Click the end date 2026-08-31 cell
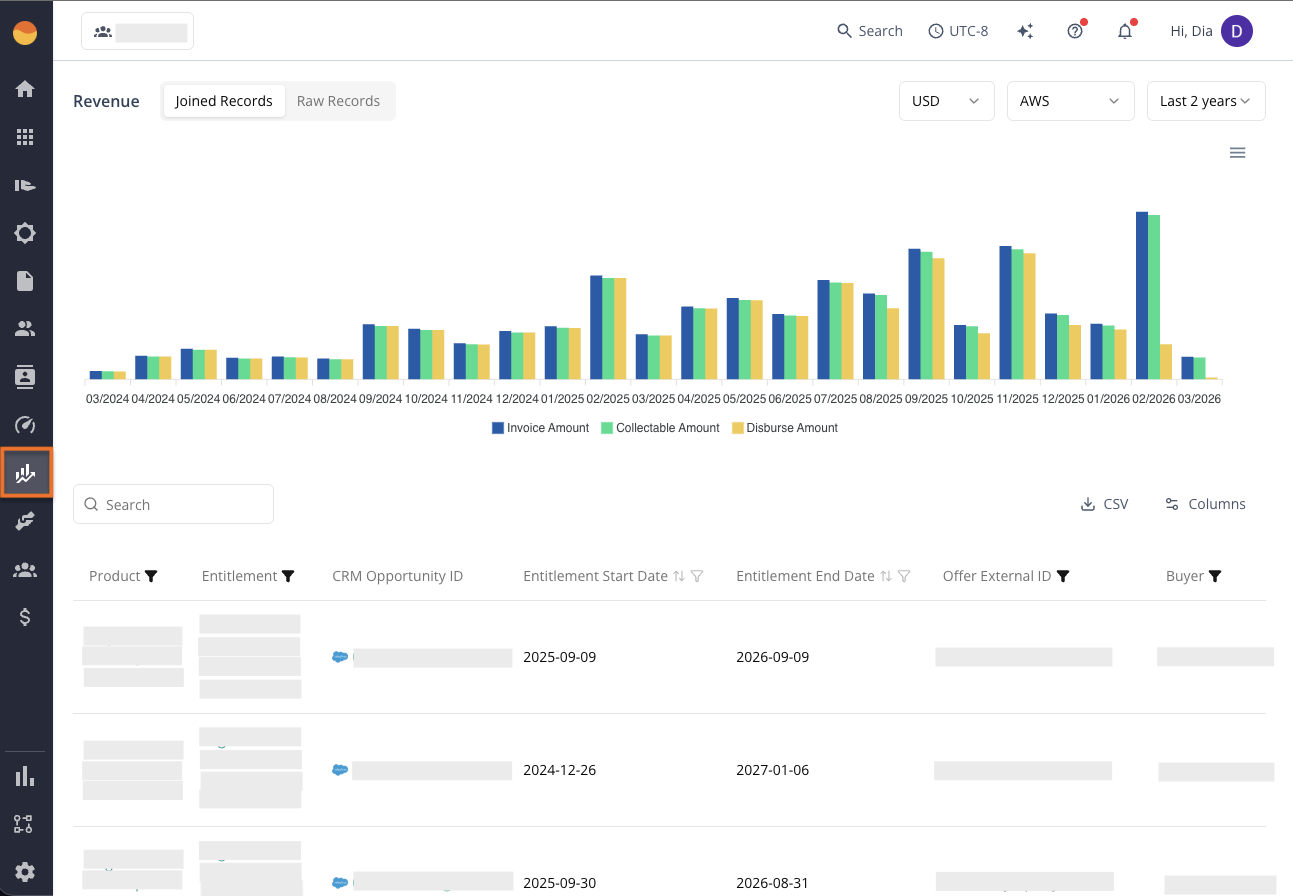 click(772, 883)
